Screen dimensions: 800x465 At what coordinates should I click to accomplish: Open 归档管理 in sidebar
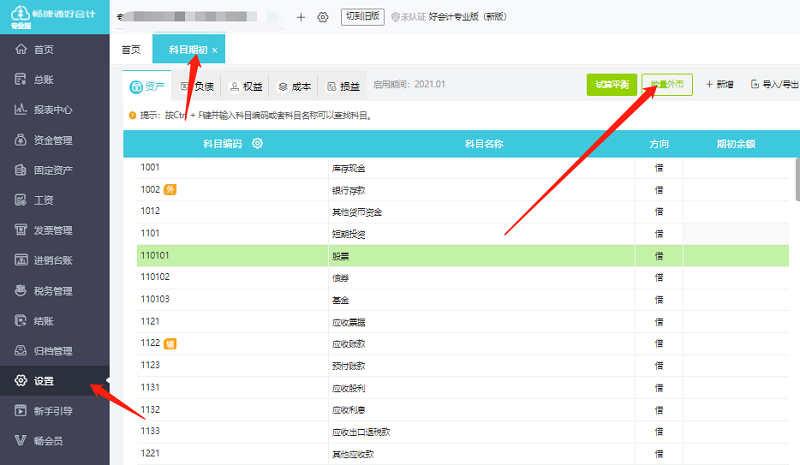pyautogui.click(x=55, y=351)
